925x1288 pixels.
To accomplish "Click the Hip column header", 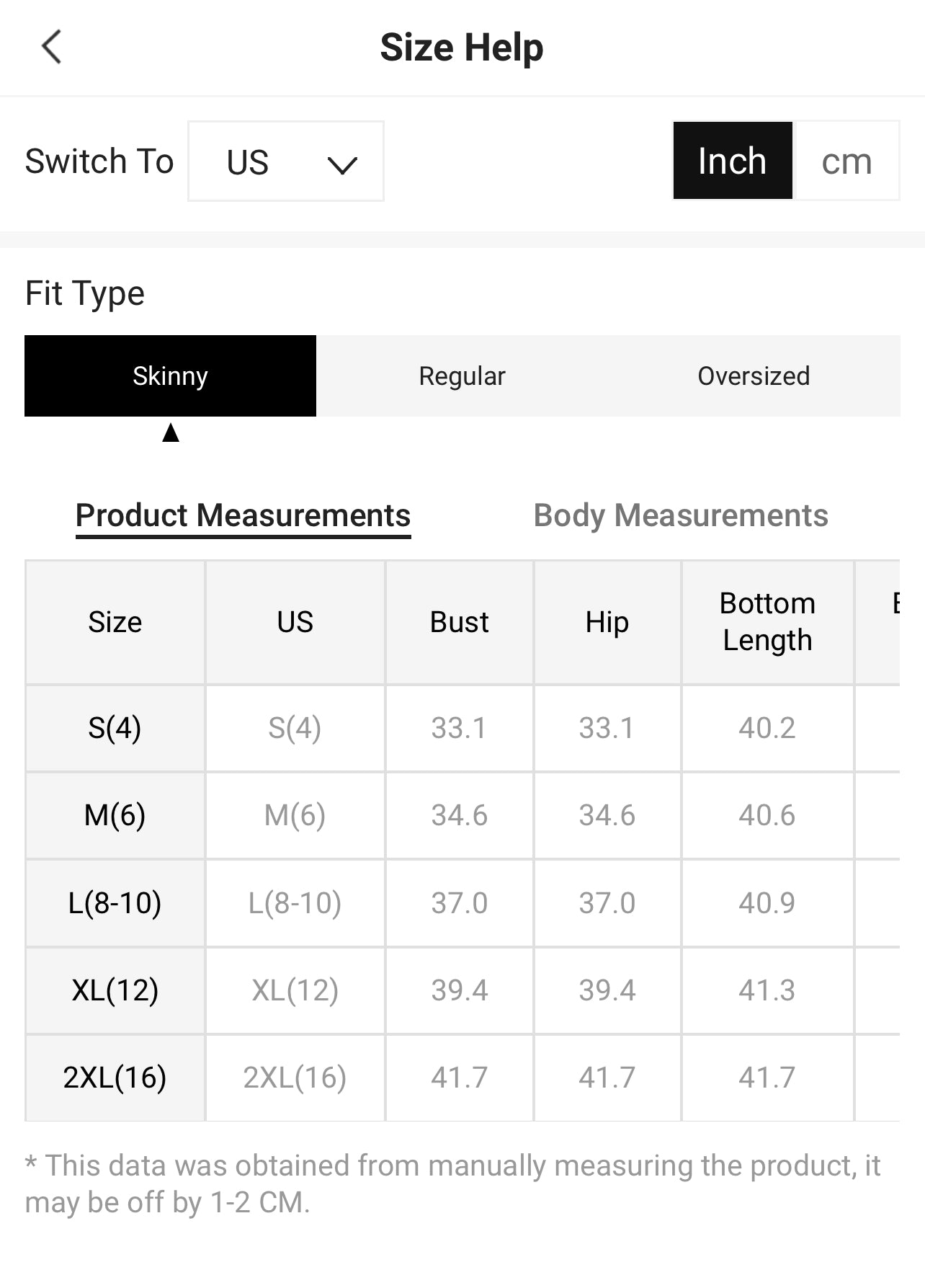I will [607, 622].
